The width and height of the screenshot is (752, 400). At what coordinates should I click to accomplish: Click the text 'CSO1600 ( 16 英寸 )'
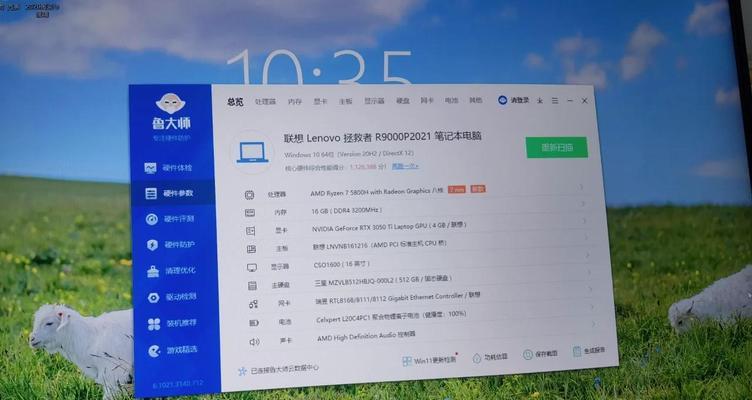[342, 264]
